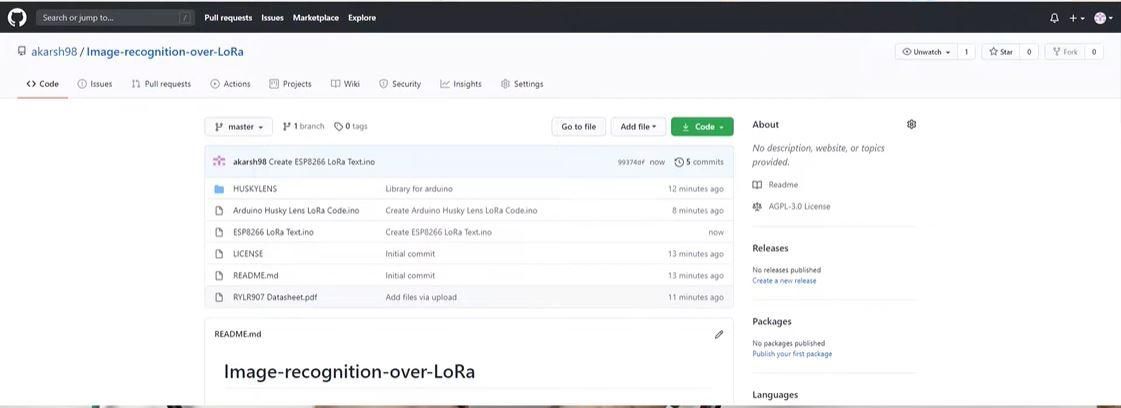Image resolution: width=1121 pixels, height=408 pixels.
Task: Click the tags icon showing 0 tags
Action: [x=338, y=126]
